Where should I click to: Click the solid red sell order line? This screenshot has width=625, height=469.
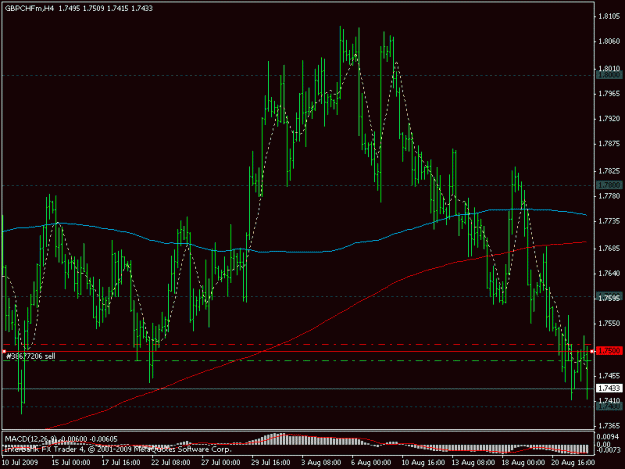297,351
